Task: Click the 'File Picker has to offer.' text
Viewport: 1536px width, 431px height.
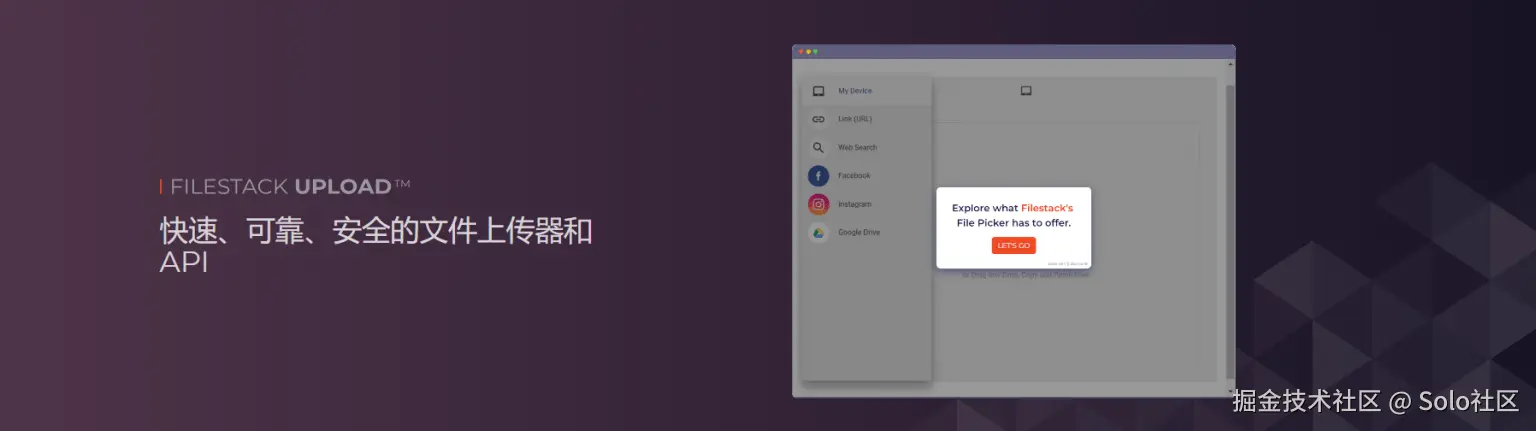Action: [1013, 223]
